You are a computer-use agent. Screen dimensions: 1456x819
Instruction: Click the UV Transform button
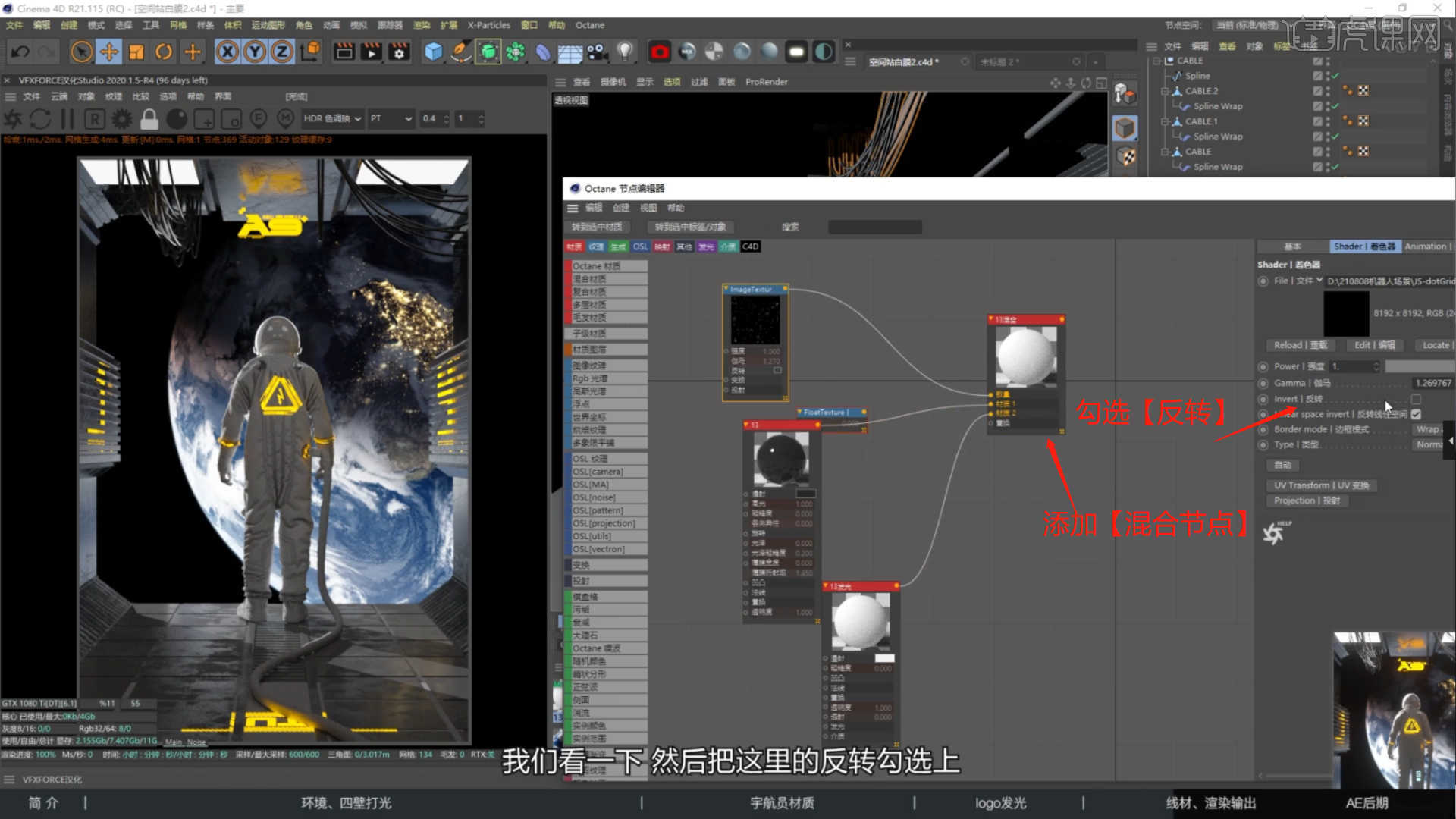point(1320,485)
